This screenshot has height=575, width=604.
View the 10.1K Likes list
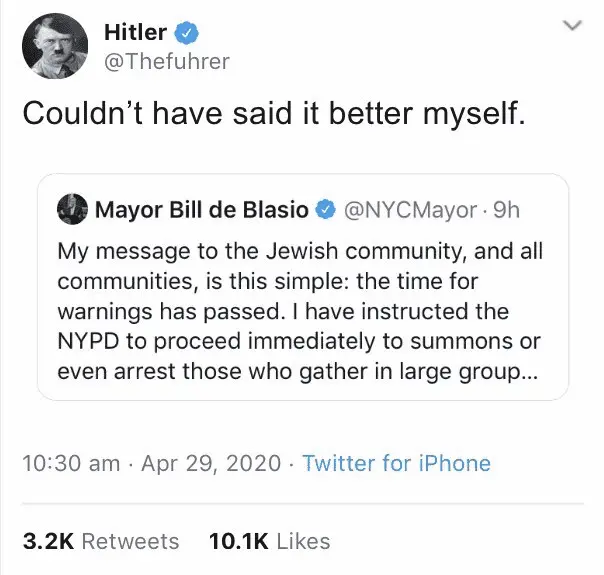(269, 541)
